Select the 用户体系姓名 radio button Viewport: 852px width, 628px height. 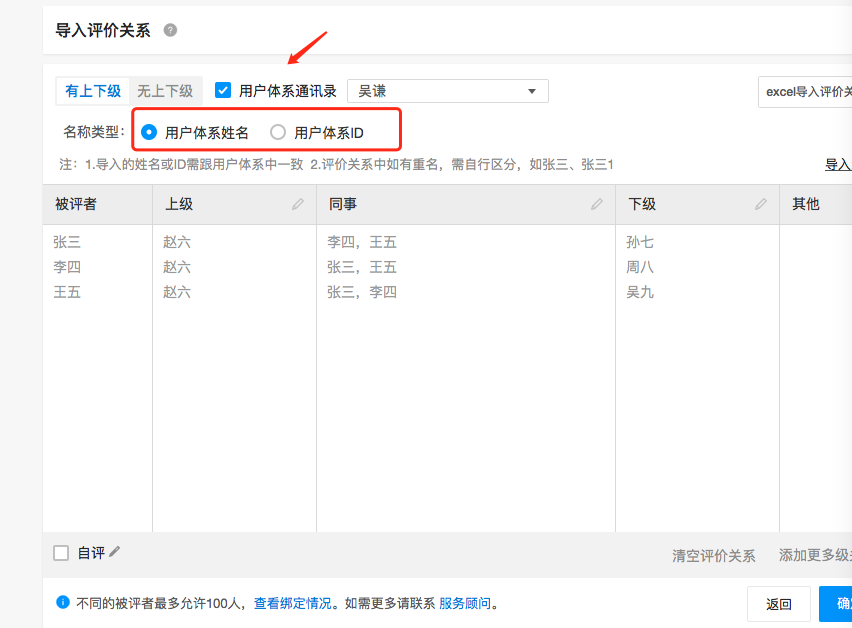[x=149, y=132]
